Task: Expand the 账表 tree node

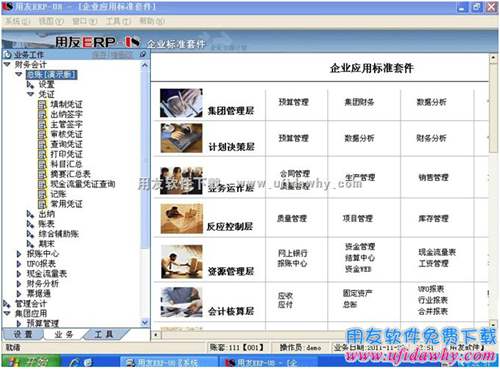Action: pos(30,224)
